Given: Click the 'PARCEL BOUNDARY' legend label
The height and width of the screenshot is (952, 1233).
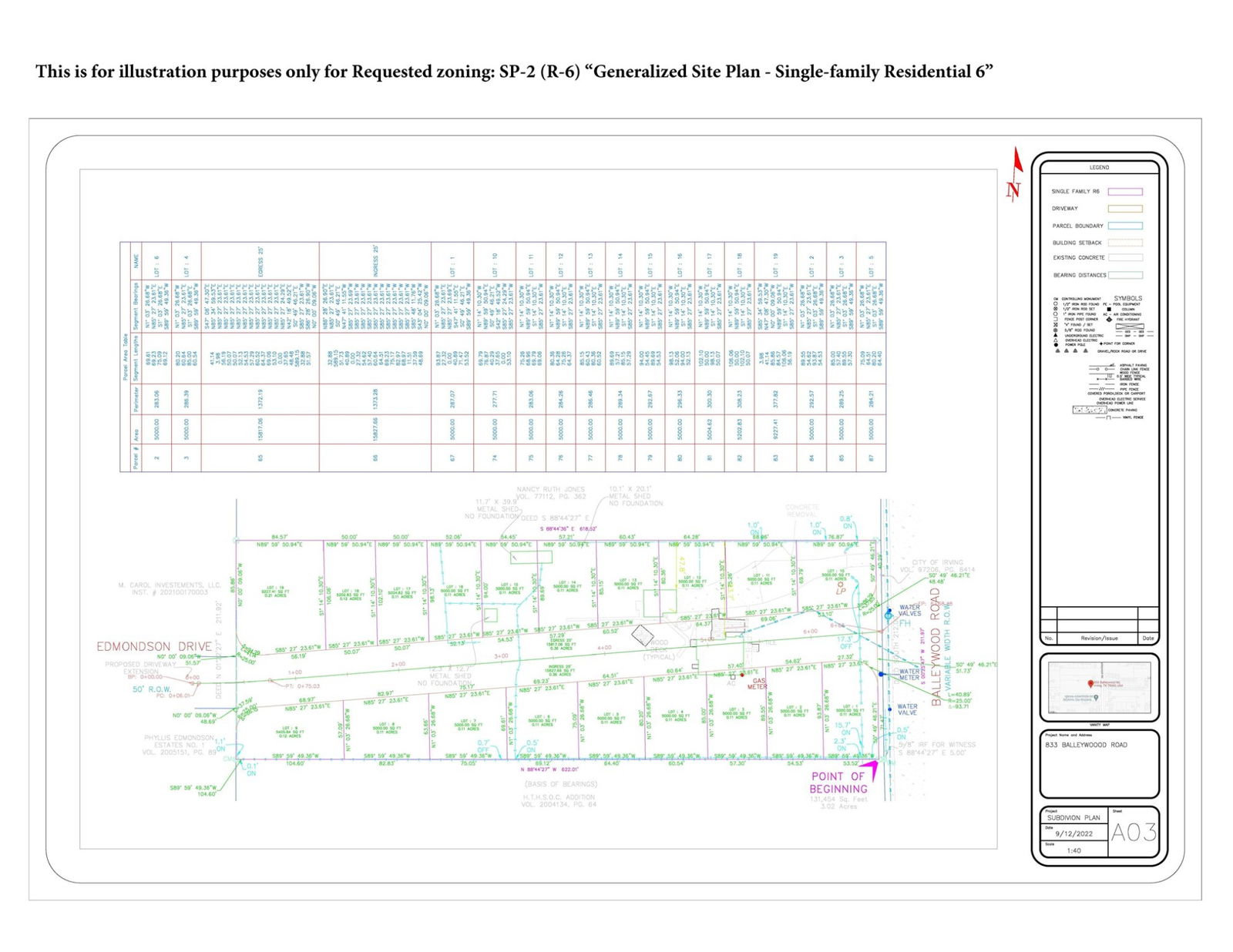Looking at the screenshot, I should pyautogui.click(x=1078, y=226).
